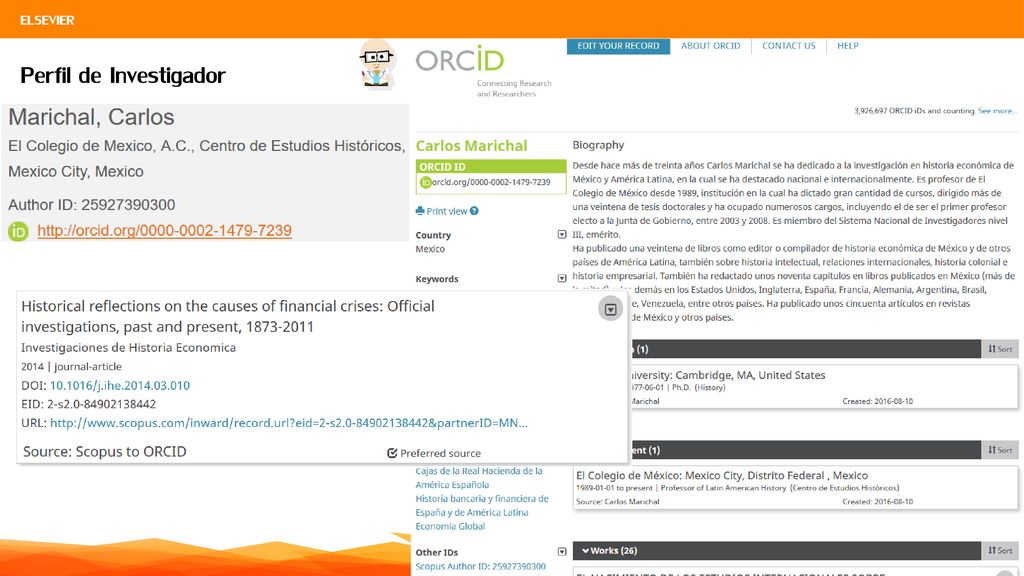Toggle the Keywords visibility dropdown
The height and width of the screenshot is (576, 1024).
tap(562, 278)
